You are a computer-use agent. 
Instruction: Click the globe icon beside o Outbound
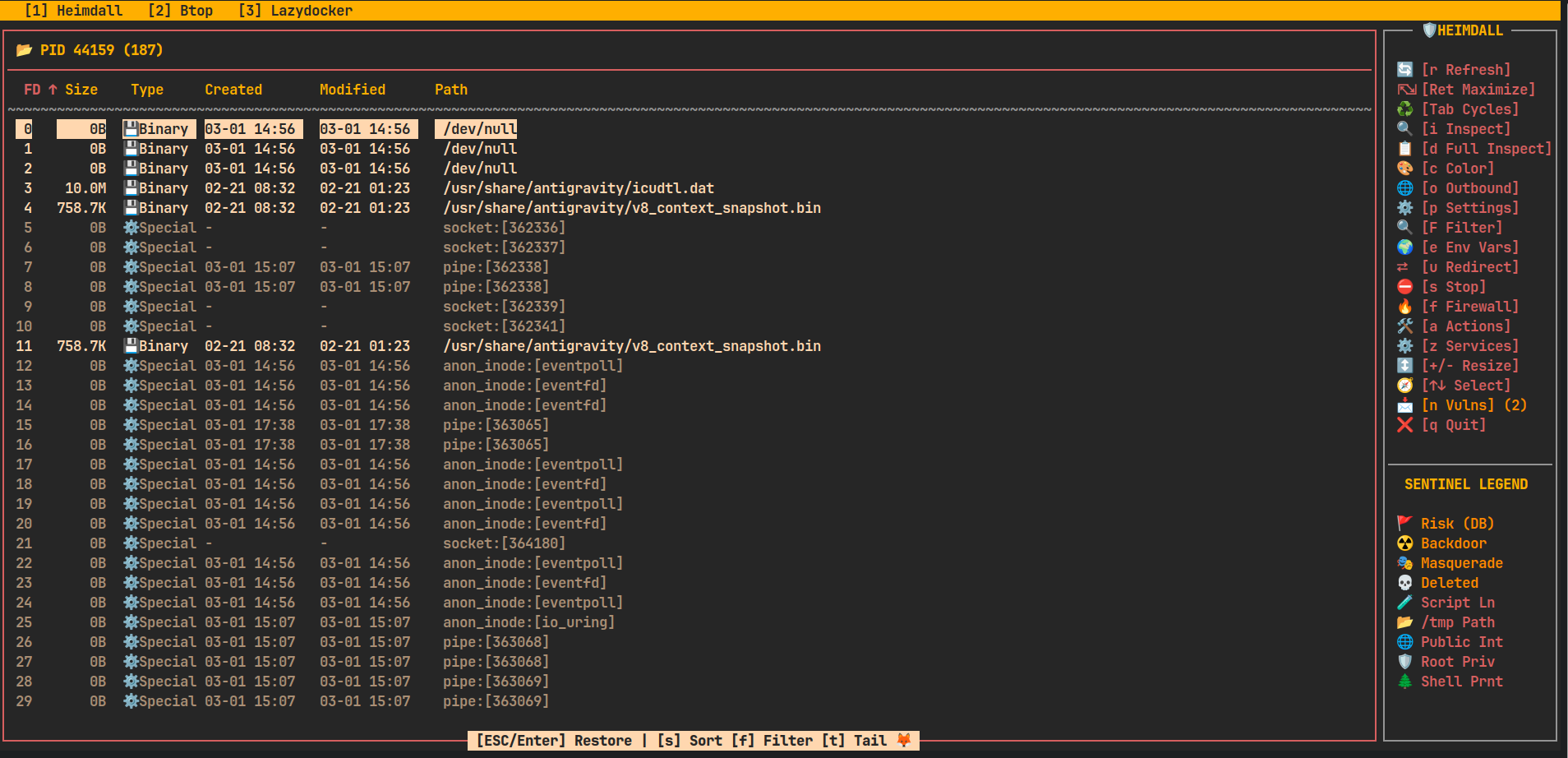[1405, 188]
